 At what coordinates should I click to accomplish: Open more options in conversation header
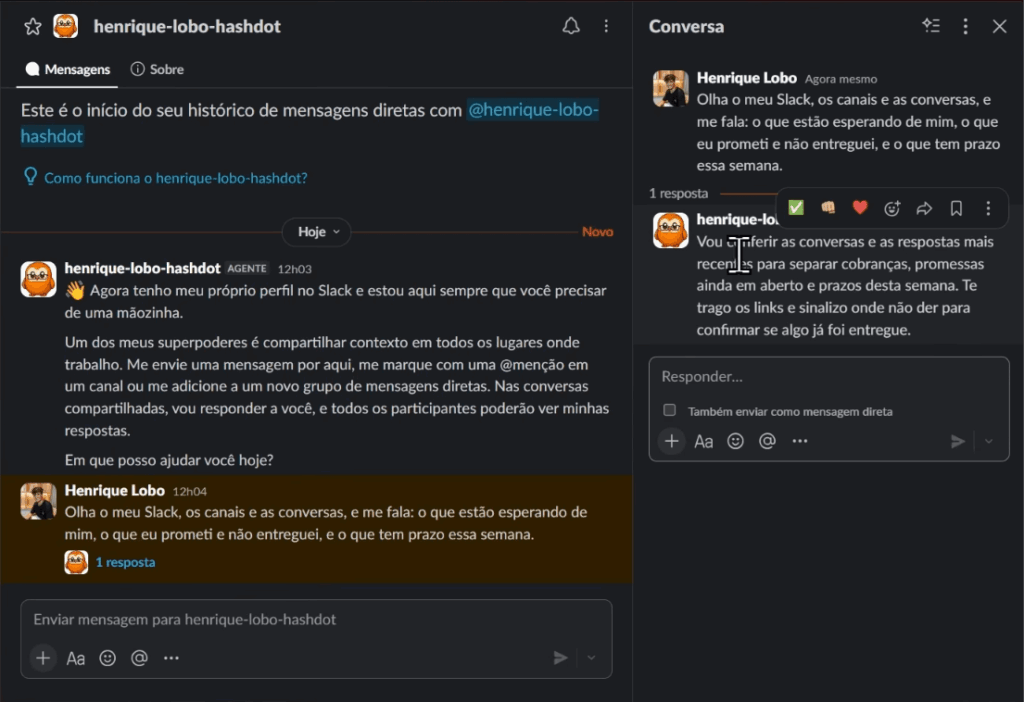[606, 26]
